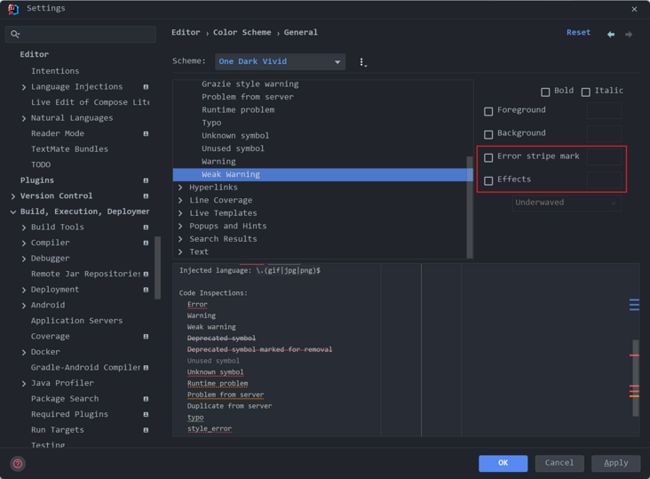Image resolution: width=650 pixels, height=479 pixels.
Task: Click project-level icon next to Build Tools
Action: [x=146, y=227]
